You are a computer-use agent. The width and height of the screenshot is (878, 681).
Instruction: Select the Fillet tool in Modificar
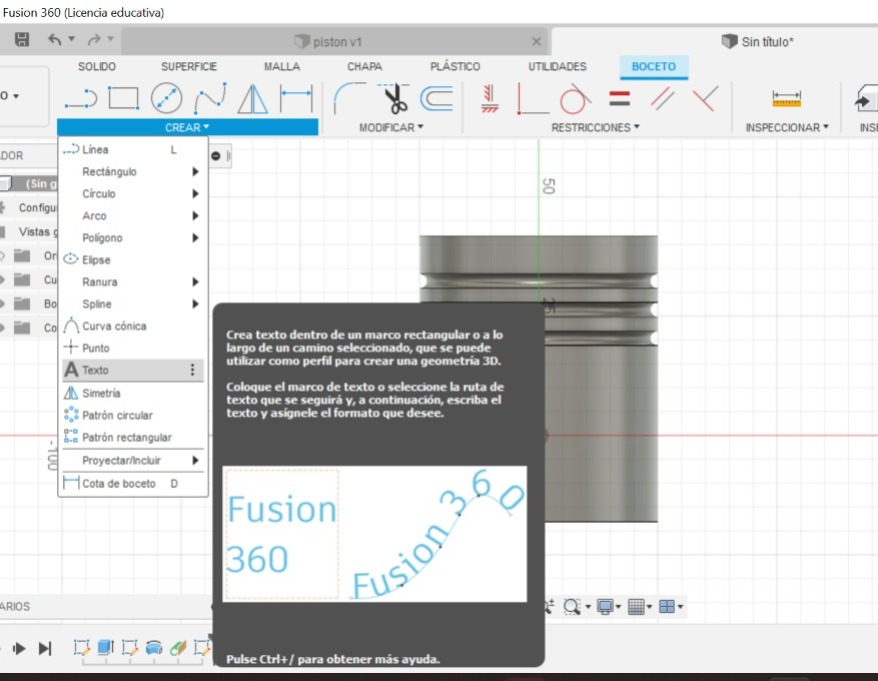[349, 98]
